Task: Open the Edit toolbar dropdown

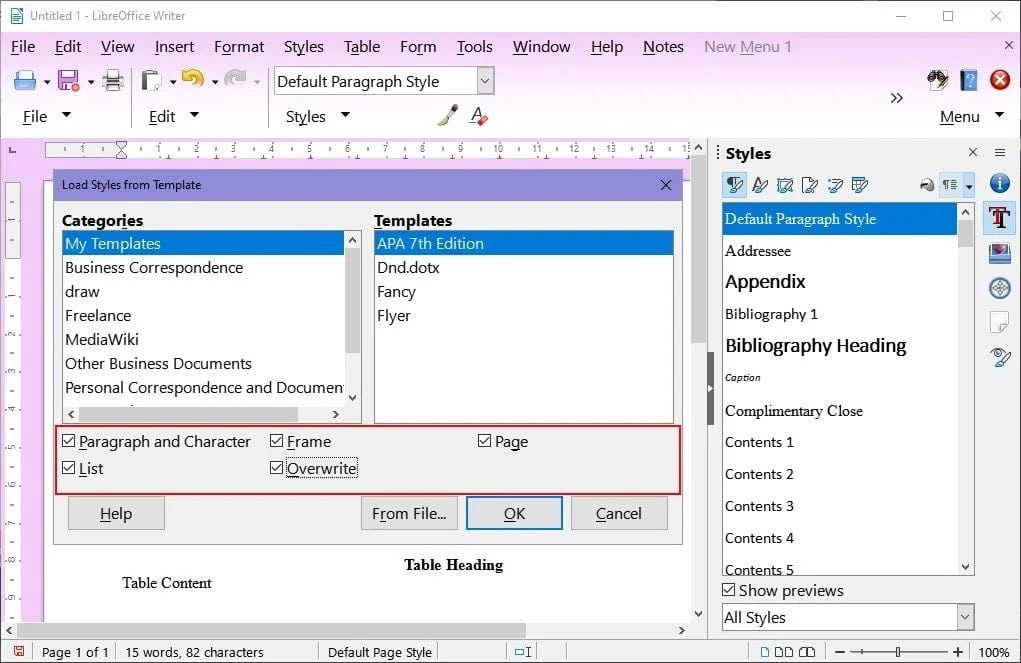Action: tap(195, 116)
